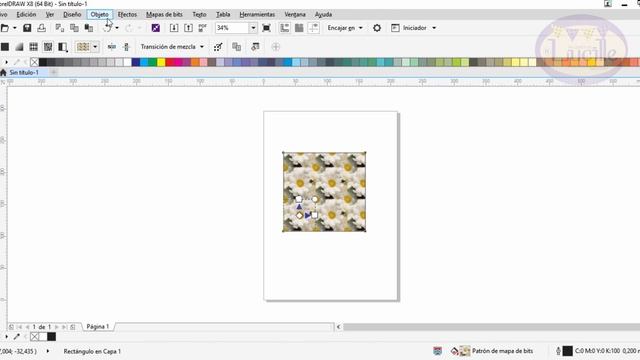
Task: Click the Publish to PDF icon
Action: (202, 28)
